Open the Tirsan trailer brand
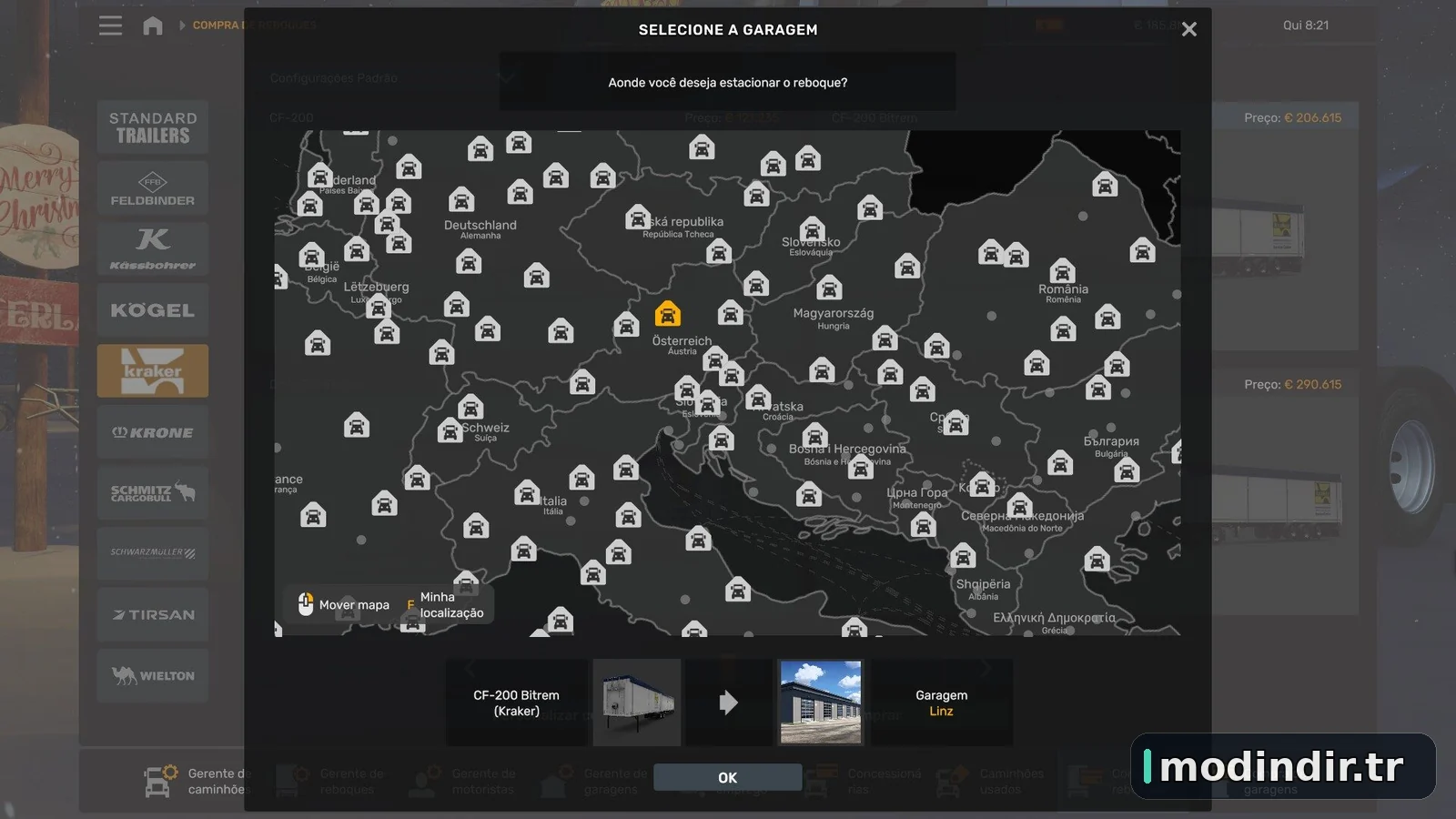The width and height of the screenshot is (1456, 819). click(153, 614)
